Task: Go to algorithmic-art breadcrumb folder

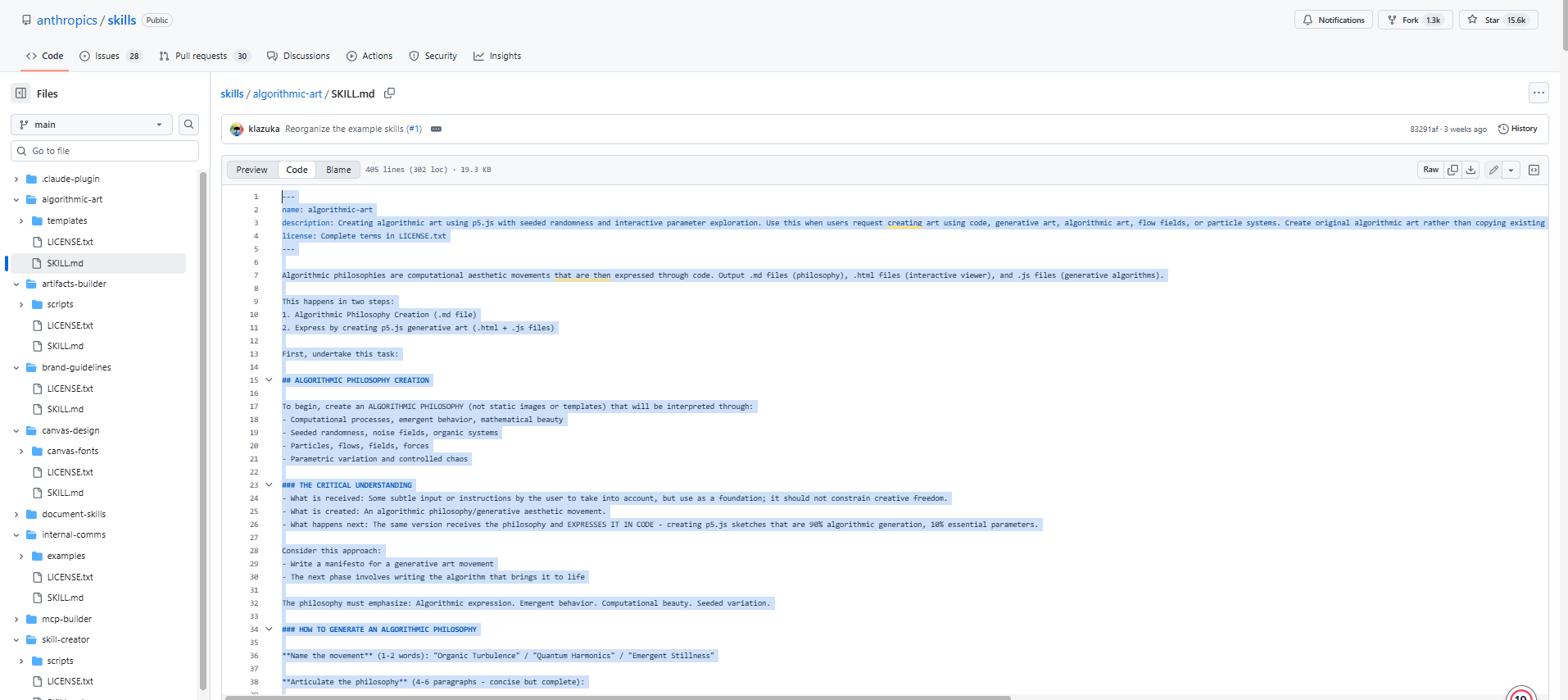Action: pos(288,93)
